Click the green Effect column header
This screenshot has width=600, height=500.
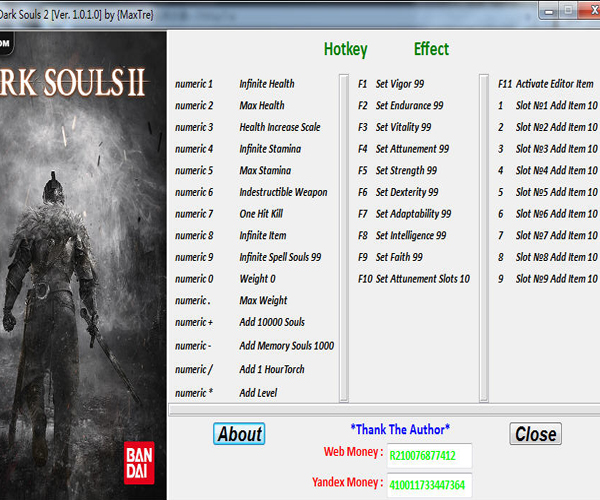click(x=431, y=49)
